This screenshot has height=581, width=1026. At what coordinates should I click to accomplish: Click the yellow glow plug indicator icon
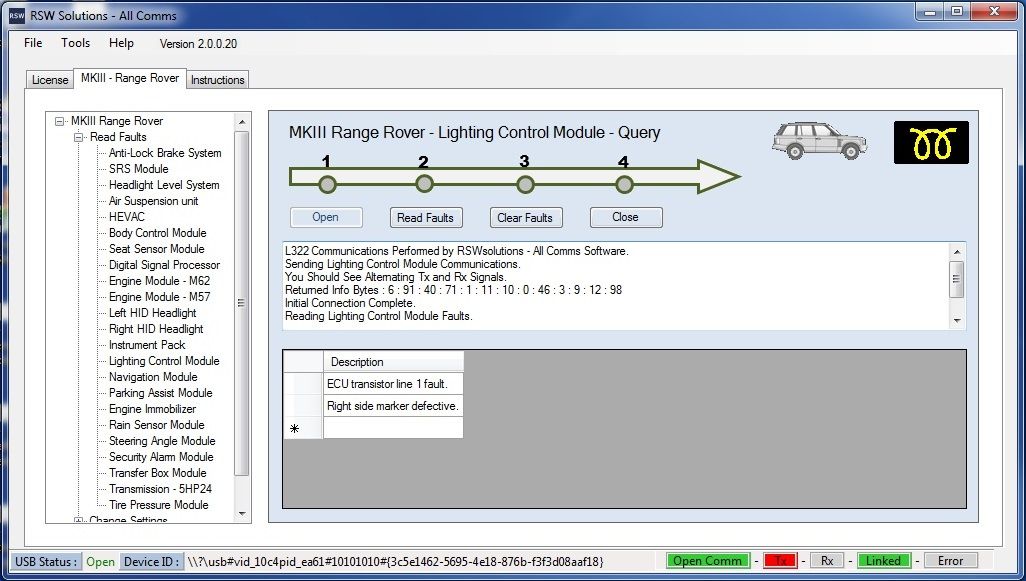click(x=931, y=143)
